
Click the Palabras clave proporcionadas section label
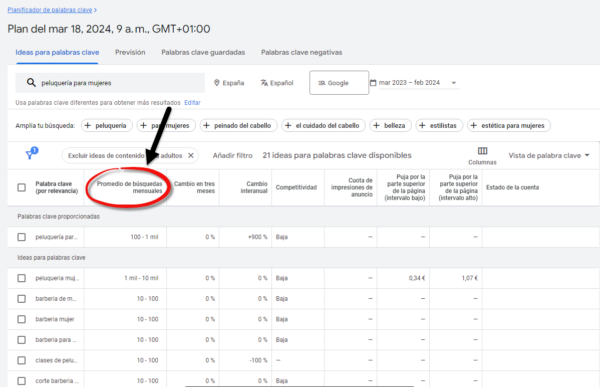[59, 217]
